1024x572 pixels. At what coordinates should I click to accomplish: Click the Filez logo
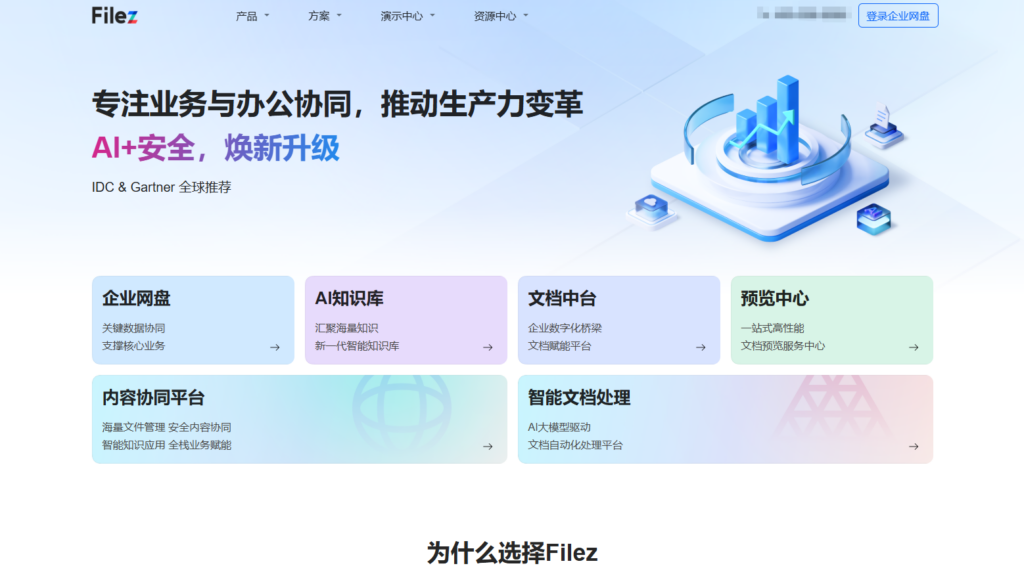(115, 15)
